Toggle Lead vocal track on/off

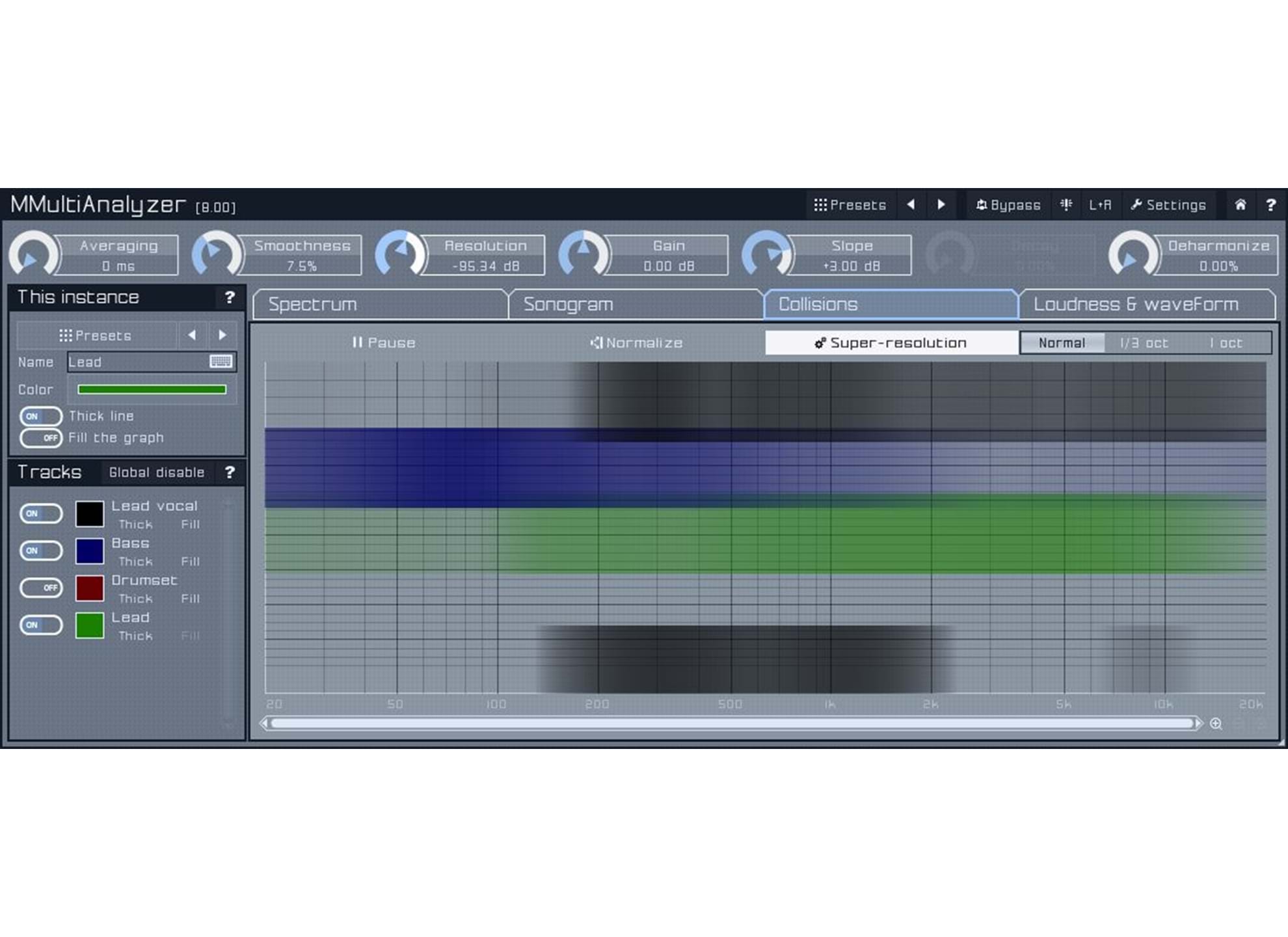(40, 513)
